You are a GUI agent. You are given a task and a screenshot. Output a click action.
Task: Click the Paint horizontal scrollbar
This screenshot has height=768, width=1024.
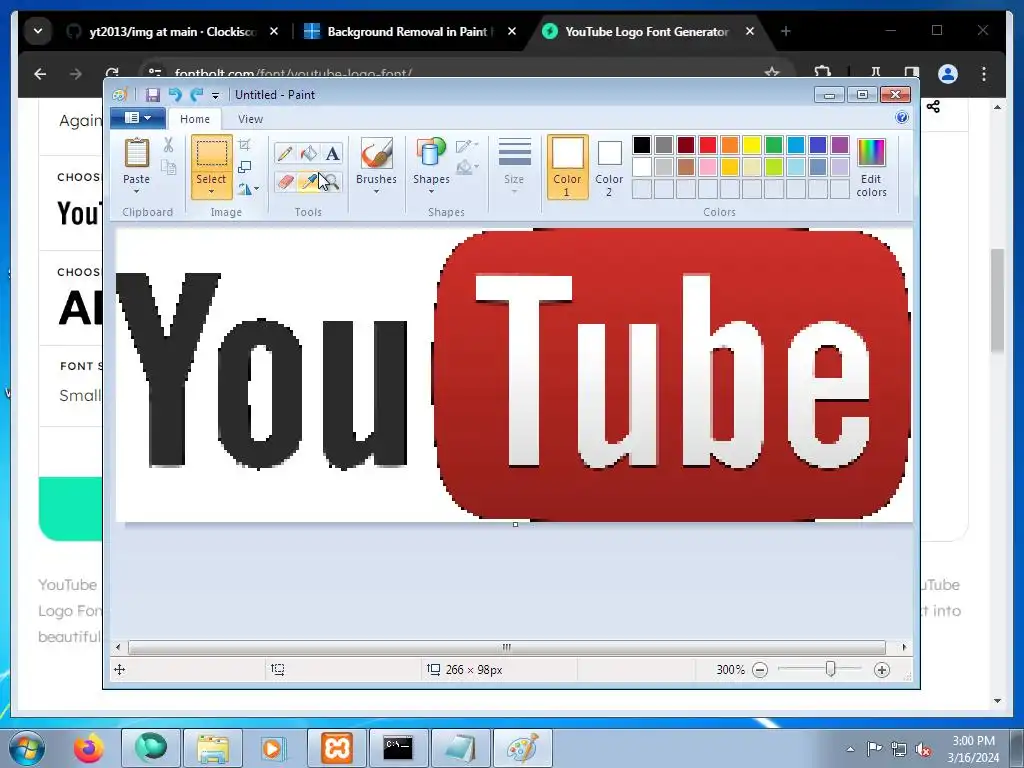[x=507, y=648]
